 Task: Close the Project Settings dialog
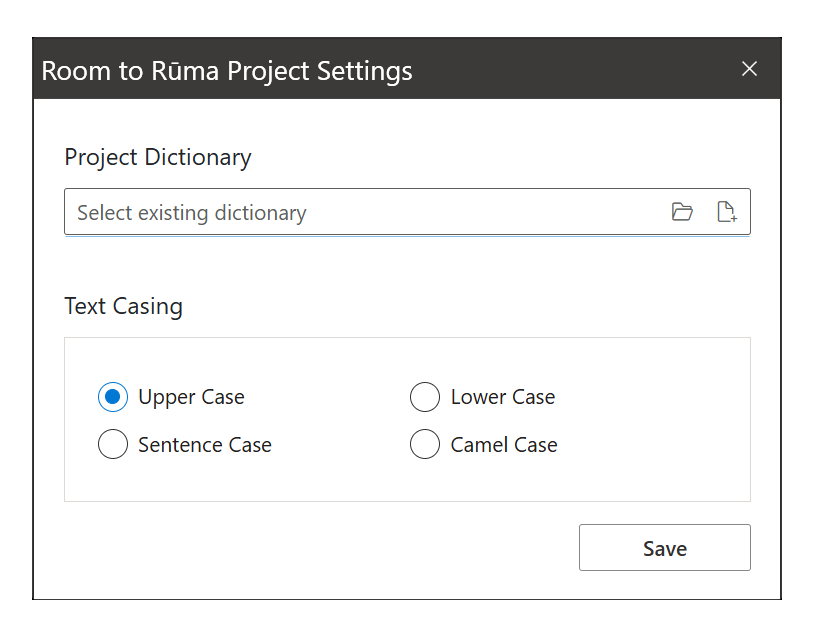[749, 69]
